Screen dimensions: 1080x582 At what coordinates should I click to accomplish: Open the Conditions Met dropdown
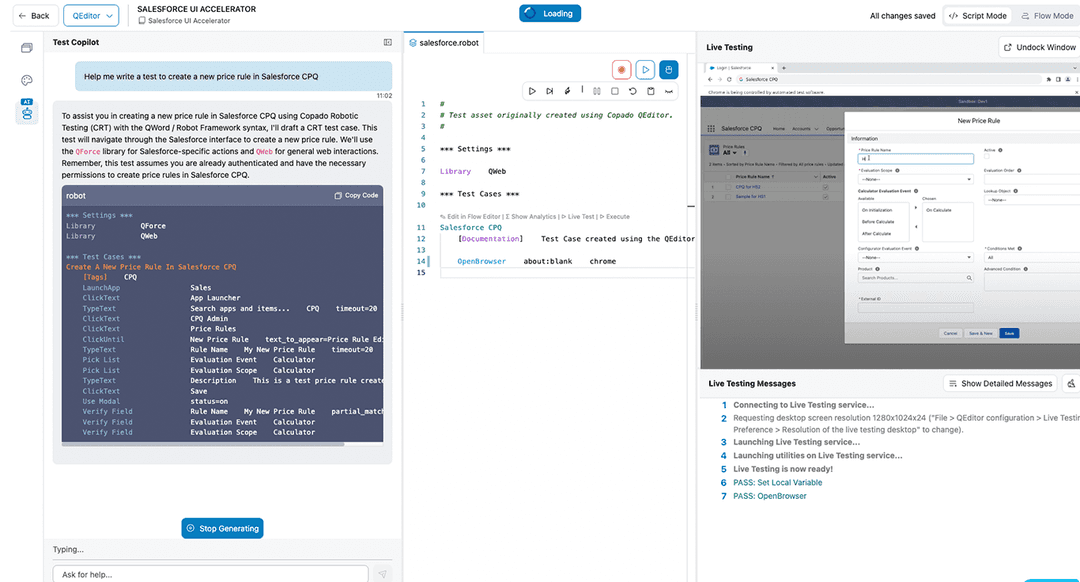point(1032,257)
